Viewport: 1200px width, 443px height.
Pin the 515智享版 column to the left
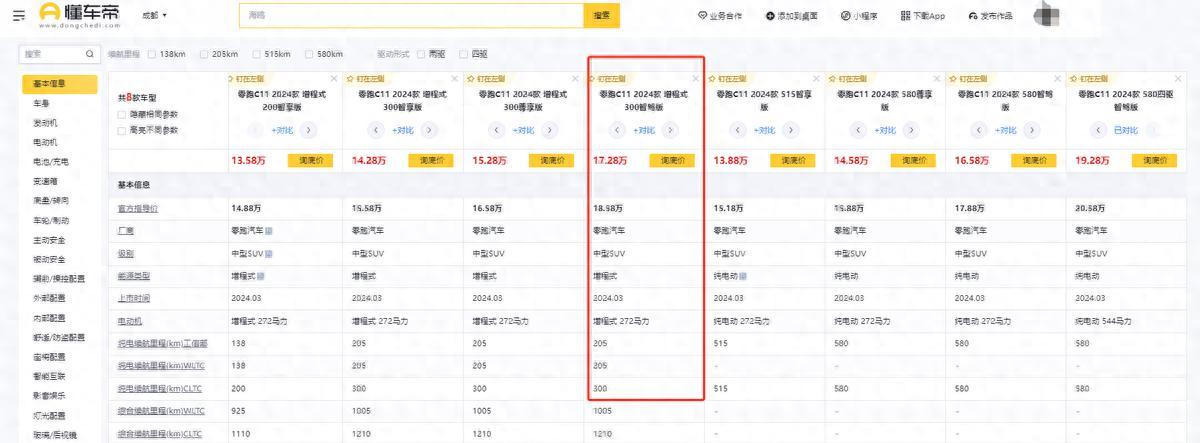click(727, 78)
